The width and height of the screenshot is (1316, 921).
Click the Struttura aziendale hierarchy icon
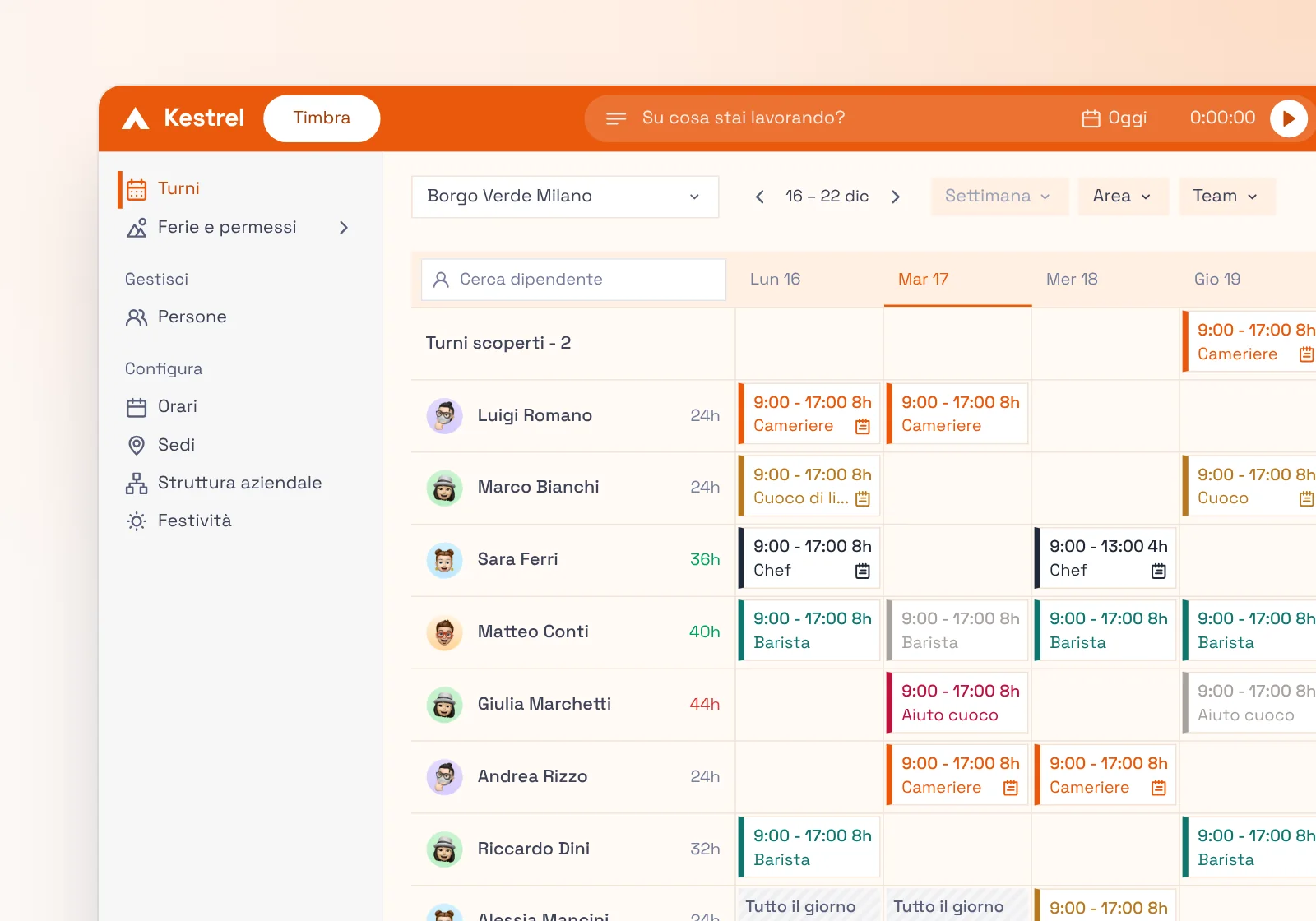coord(137,484)
